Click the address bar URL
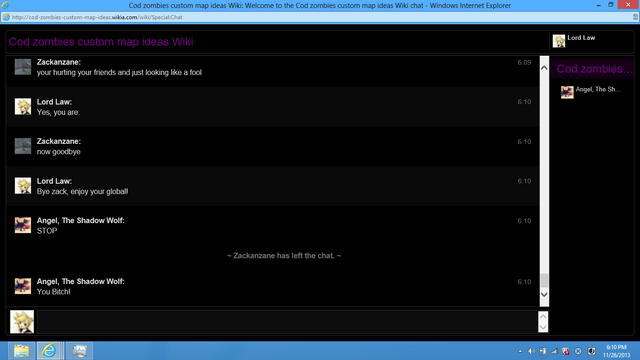This screenshot has height=360, width=640. (x=97, y=17)
